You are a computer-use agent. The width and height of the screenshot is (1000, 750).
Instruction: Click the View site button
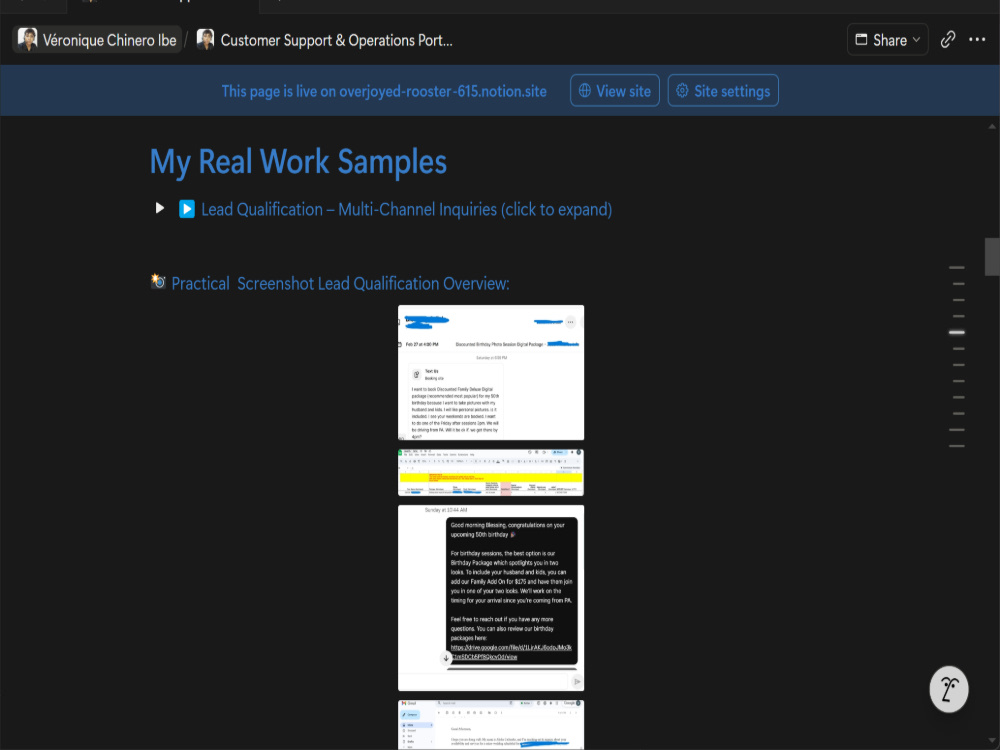(614, 91)
